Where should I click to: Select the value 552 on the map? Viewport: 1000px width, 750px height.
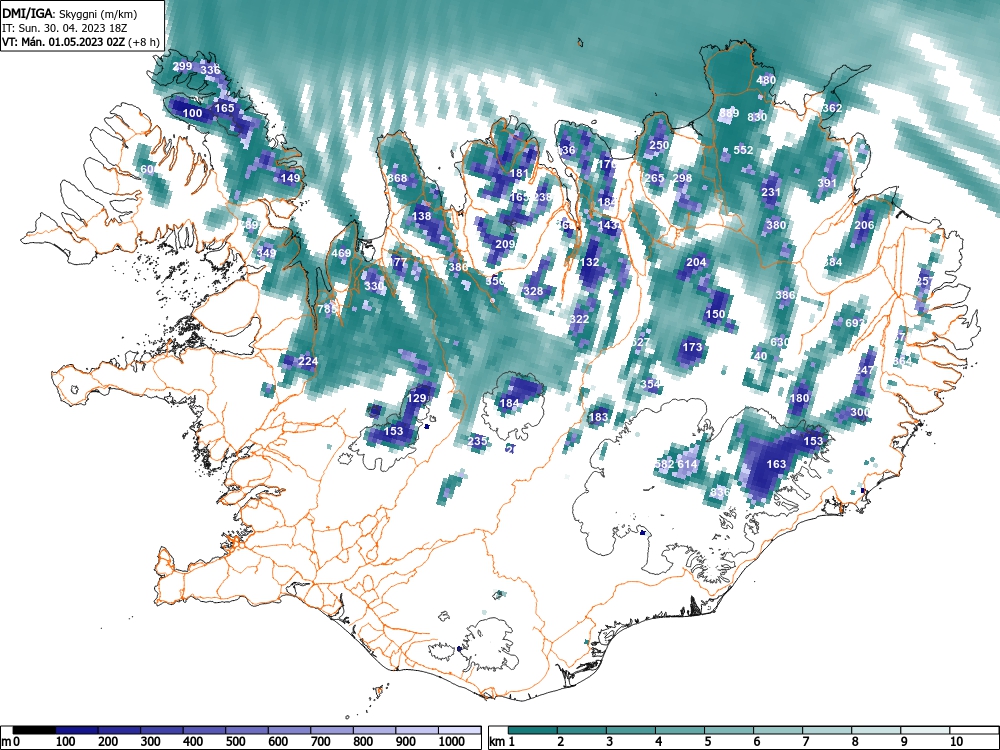click(x=744, y=151)
